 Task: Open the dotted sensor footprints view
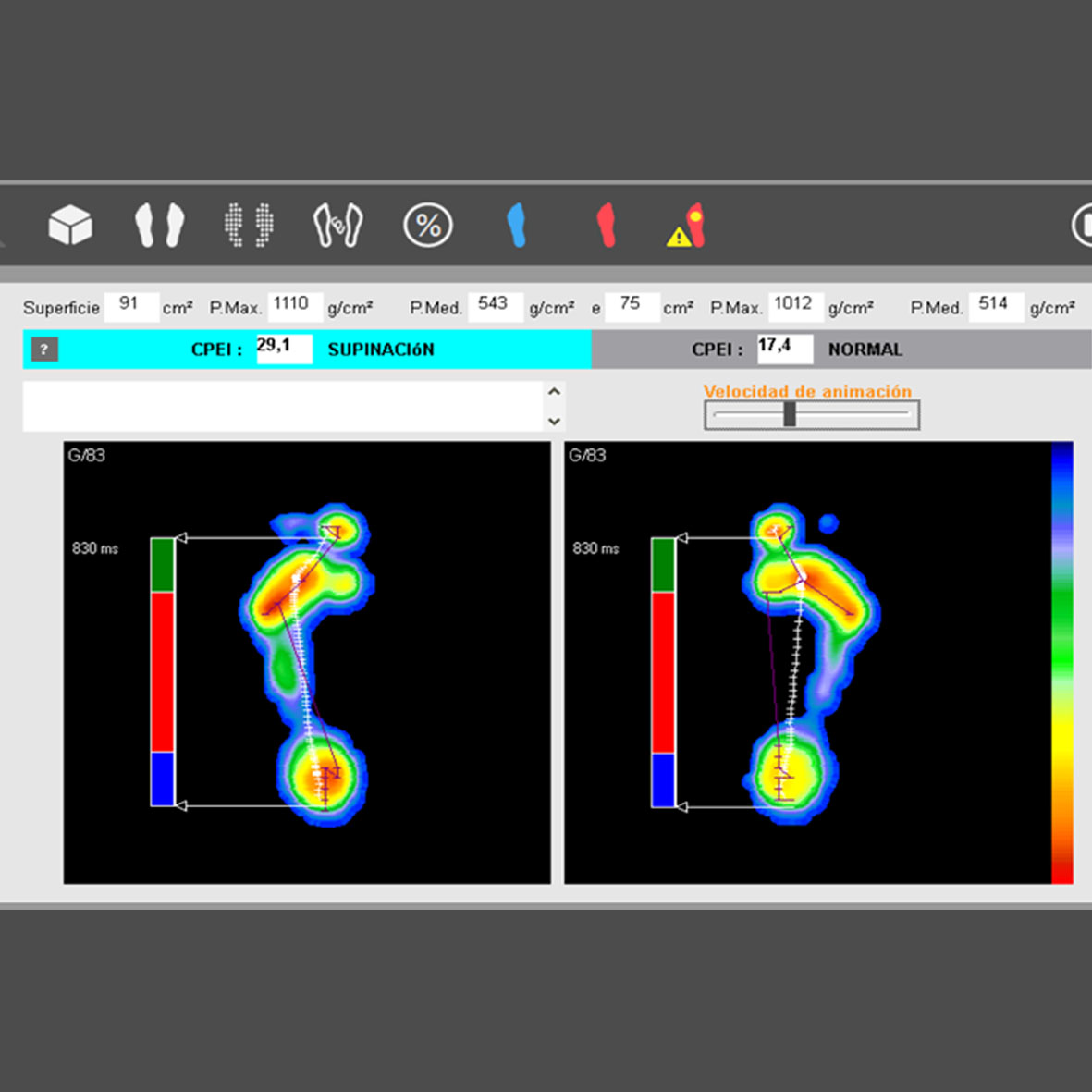249,226
